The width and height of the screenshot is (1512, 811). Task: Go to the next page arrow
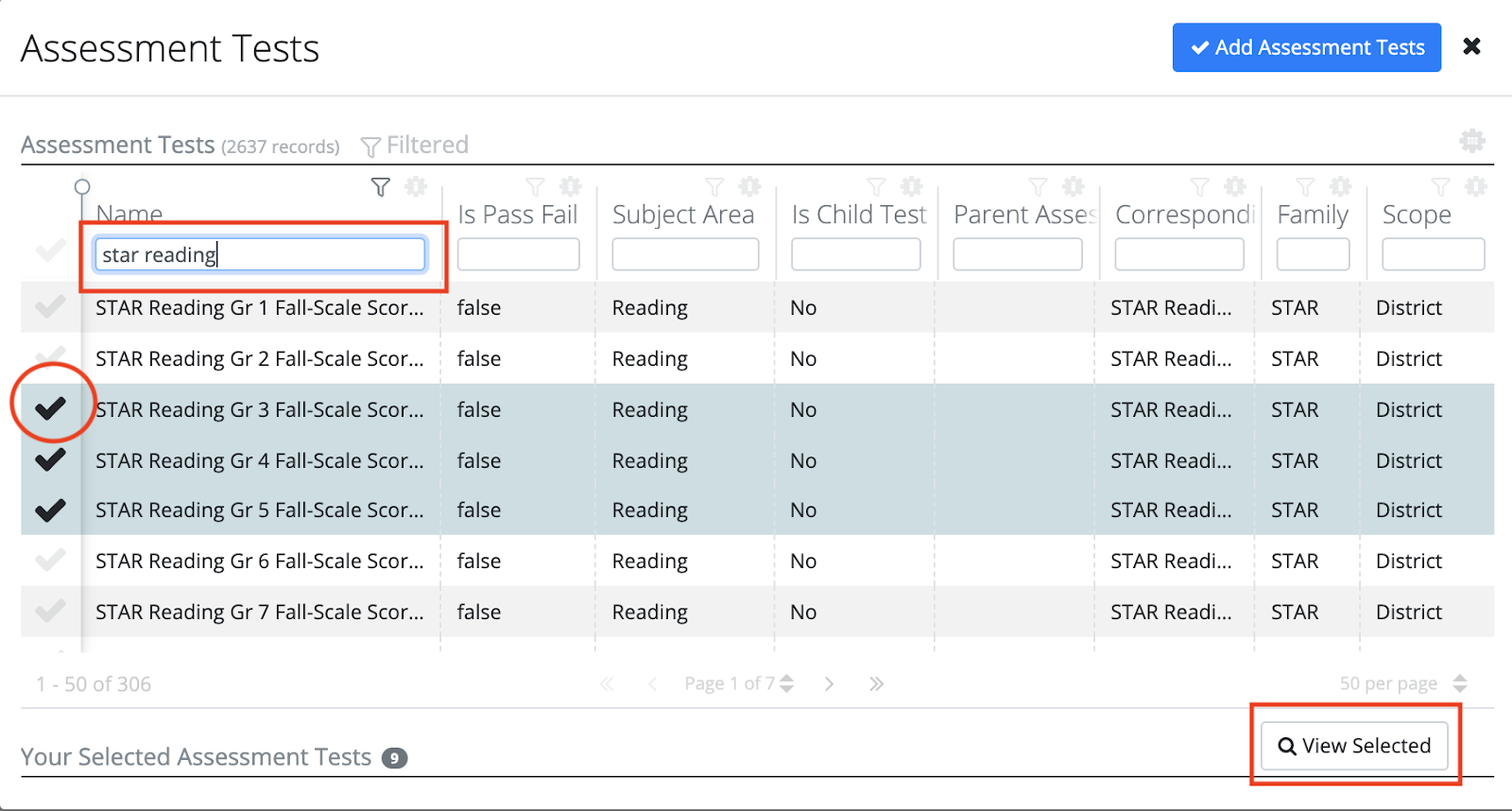click(829, 683)
